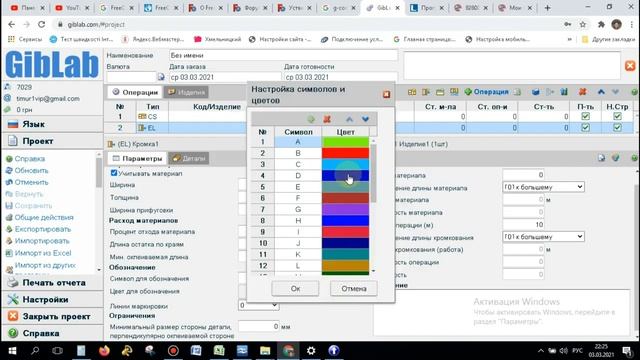Image resolution: width=640 pixels, height=360 pixels.
Task: Click the red color swatch for symbol B
Action: pos(345,153)
